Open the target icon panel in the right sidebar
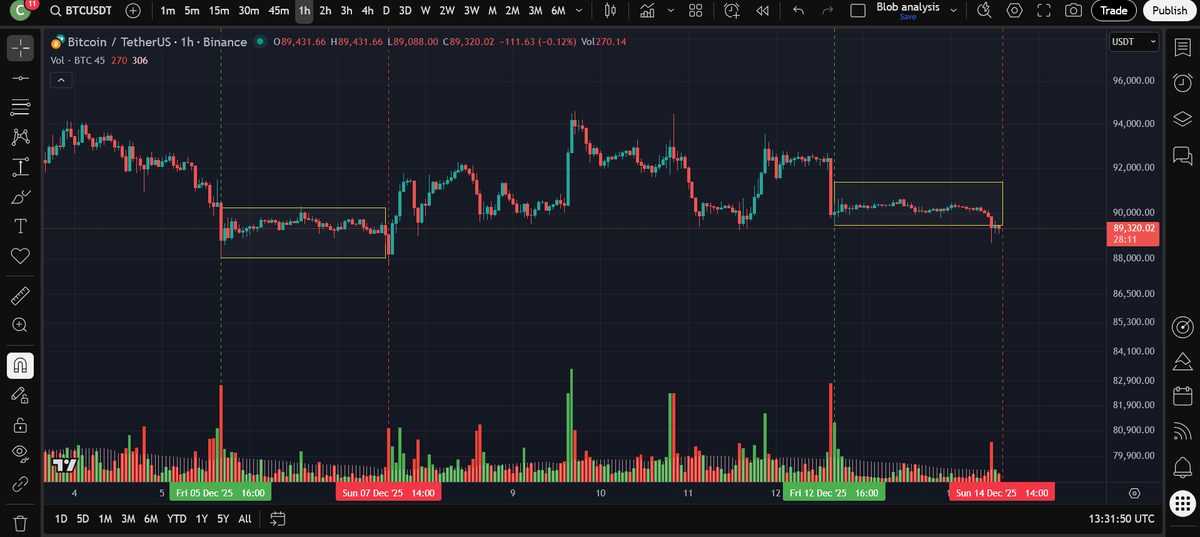 click(x=1181, y=327)
